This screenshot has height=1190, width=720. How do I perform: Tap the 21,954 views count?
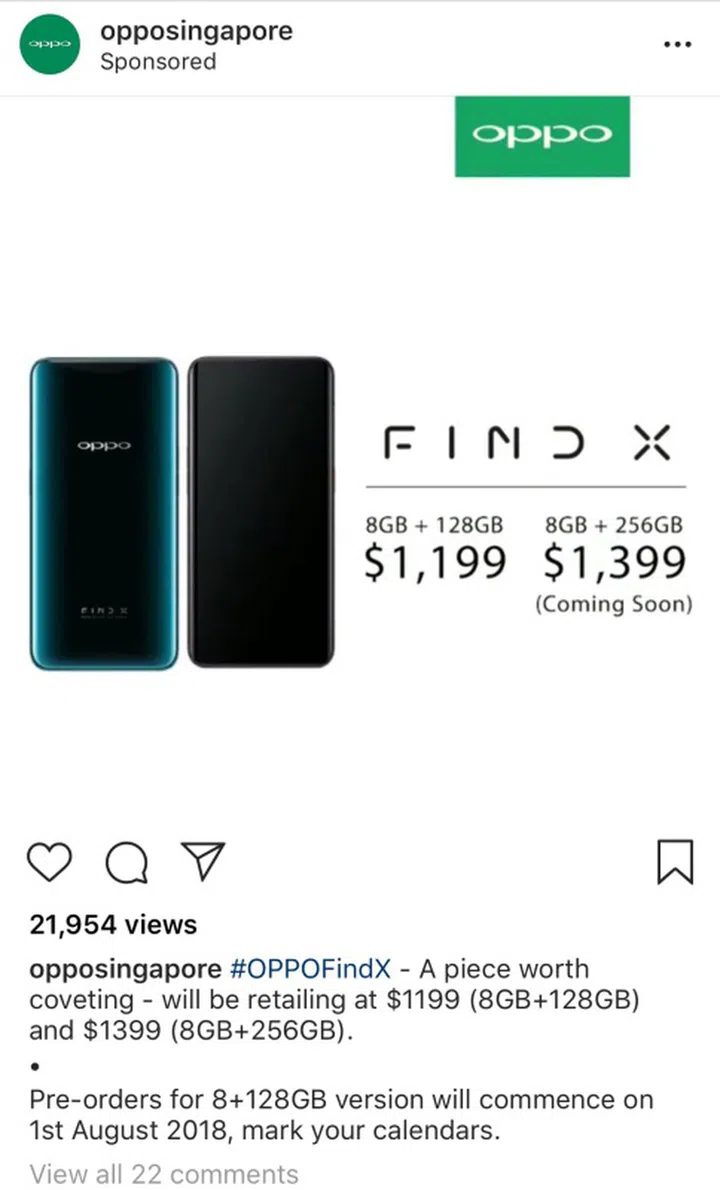(113, 924)
